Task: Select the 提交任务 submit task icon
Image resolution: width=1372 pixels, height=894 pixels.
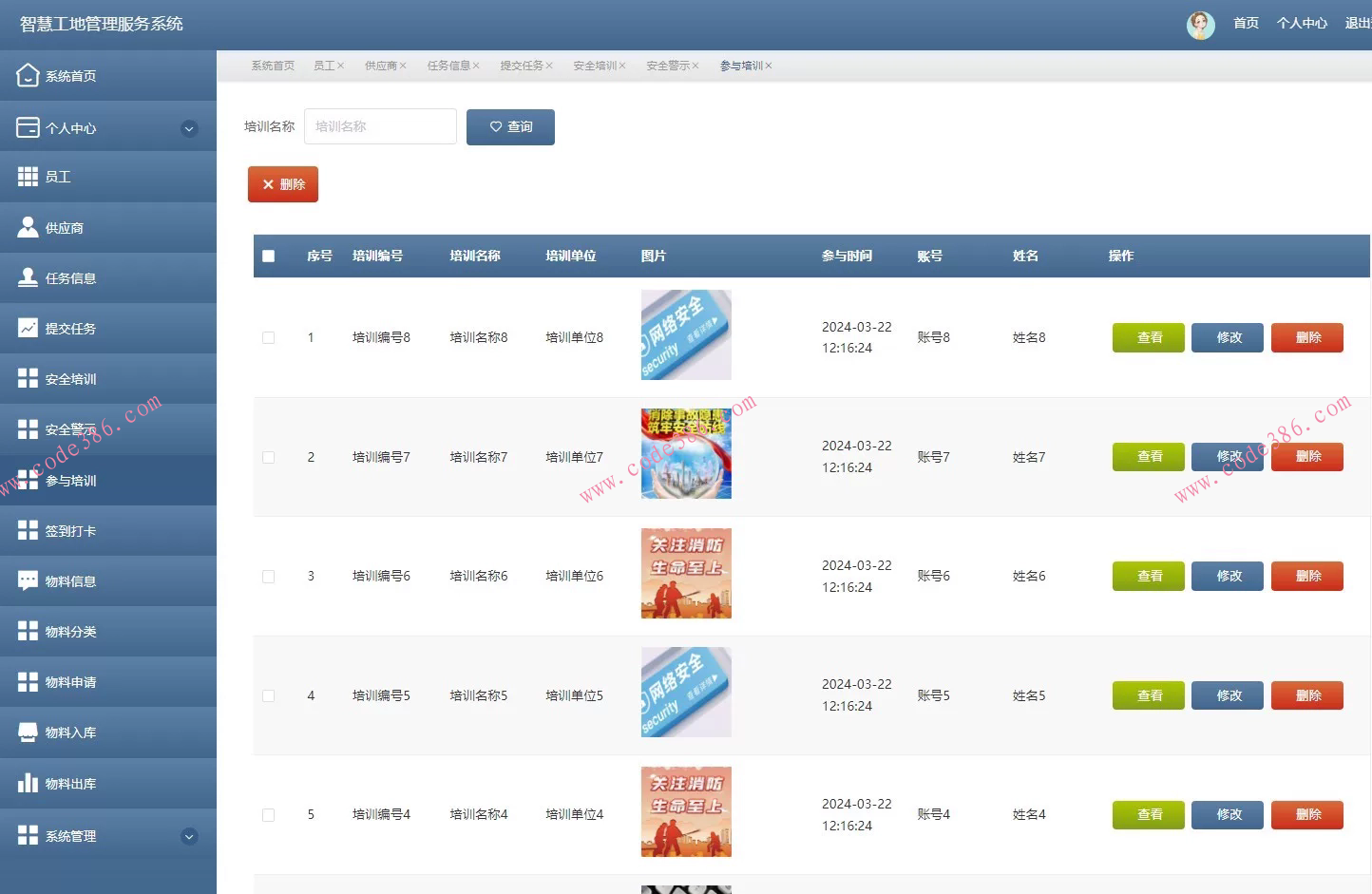Action: (28, 328)
